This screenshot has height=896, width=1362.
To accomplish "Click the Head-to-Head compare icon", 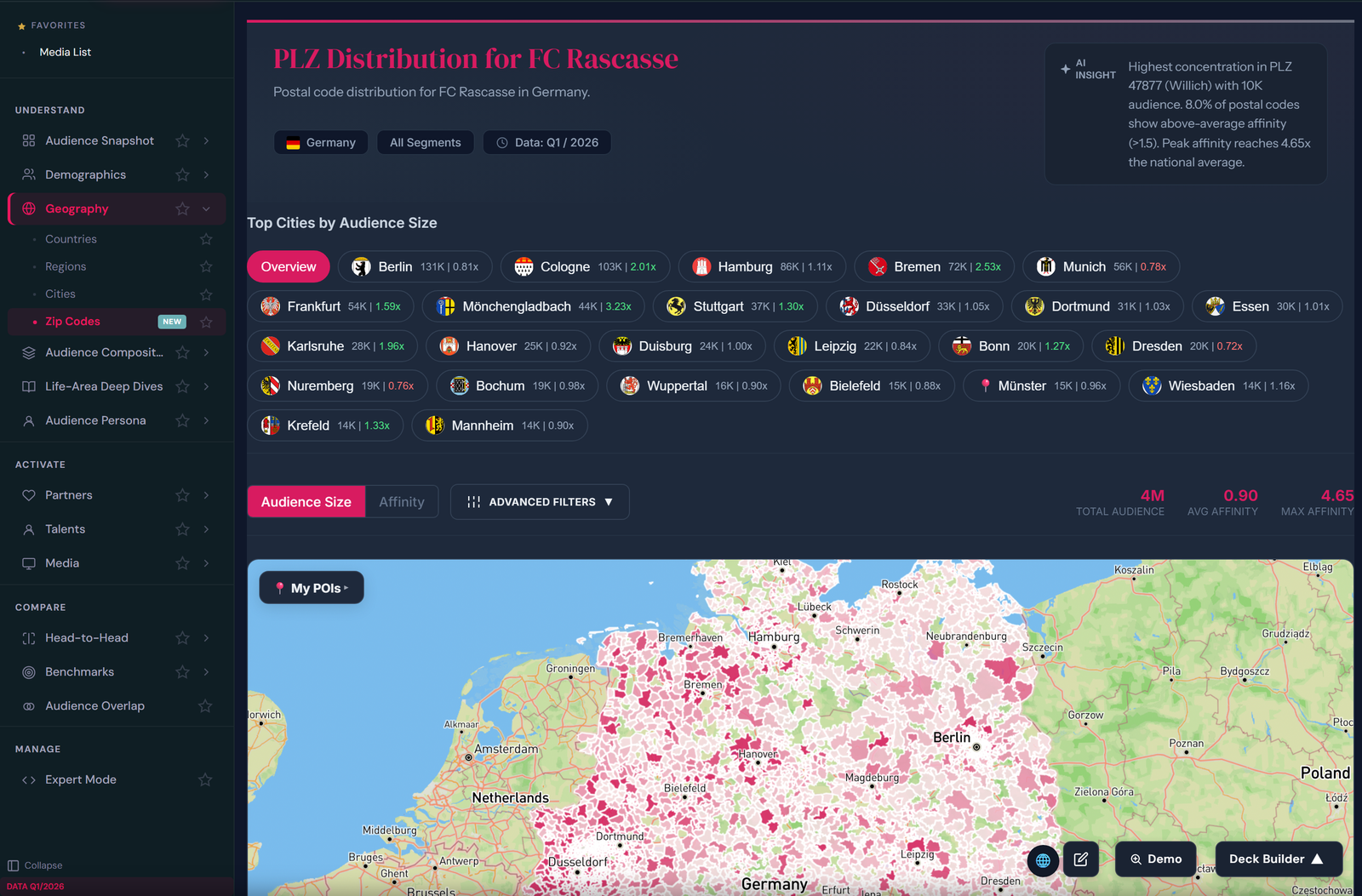I will (x=29, y=638).
